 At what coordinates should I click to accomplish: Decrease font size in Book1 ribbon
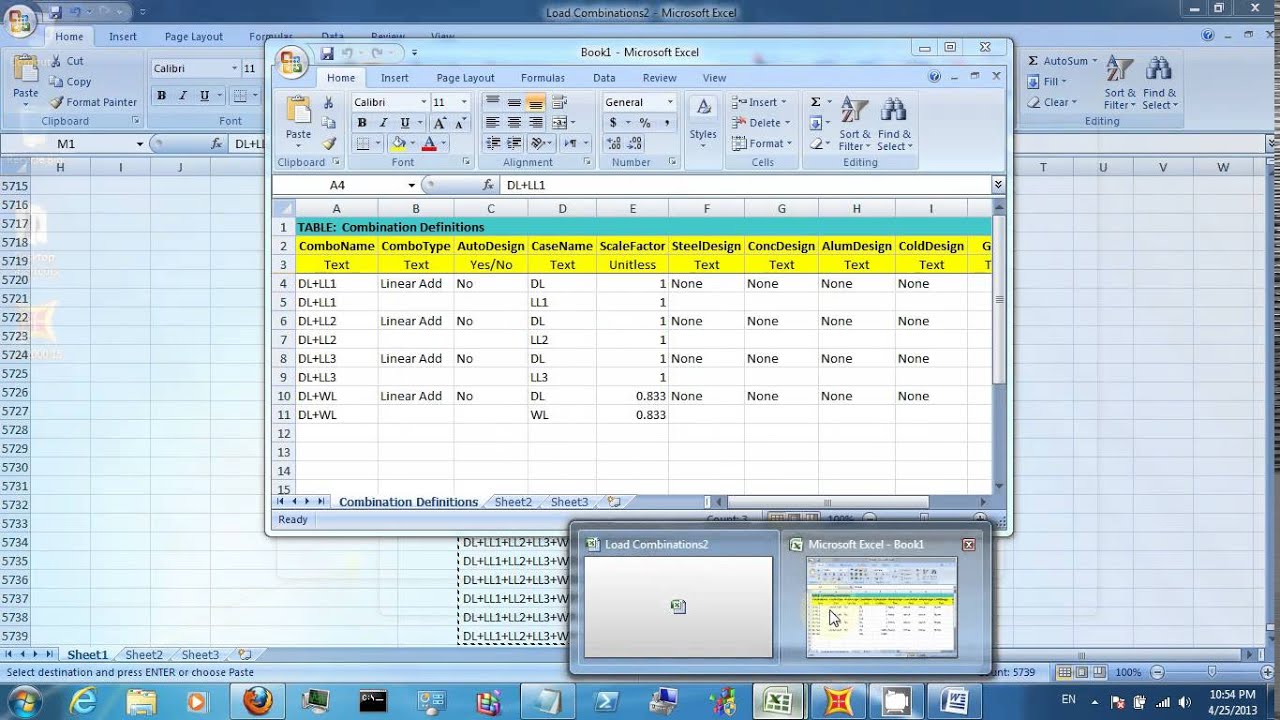tap(461, 123)
